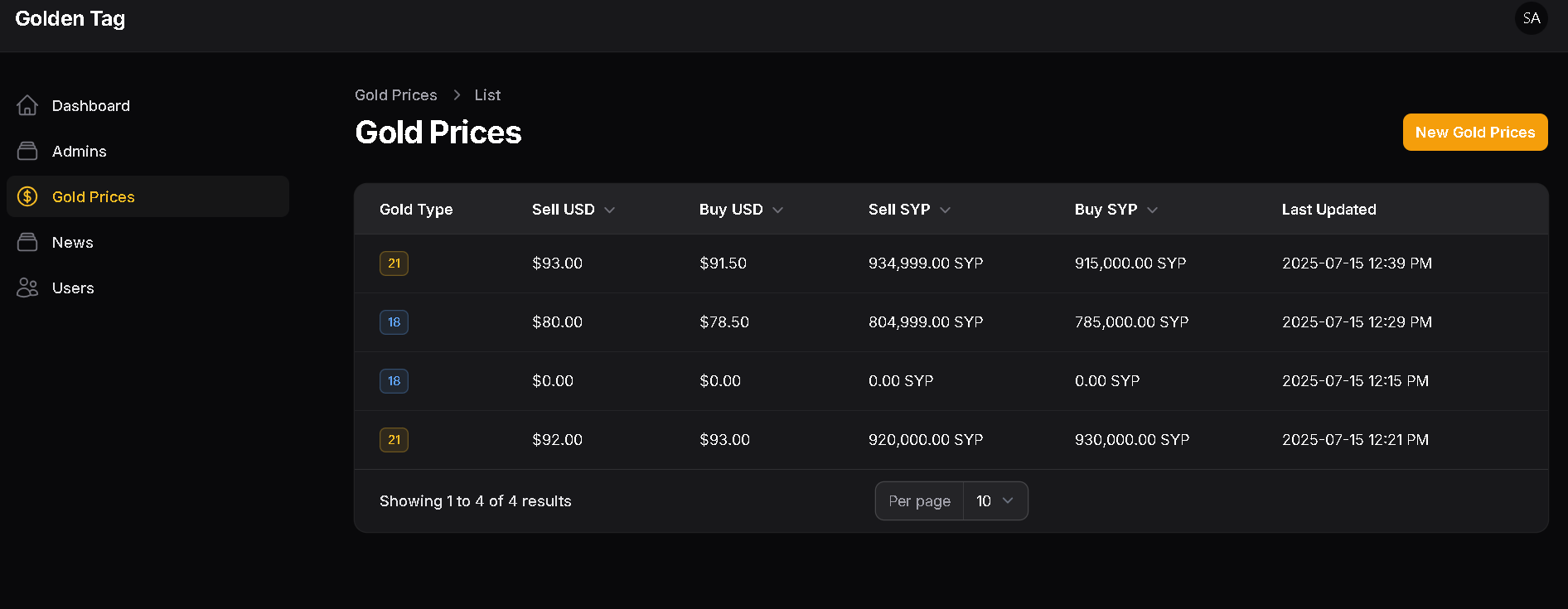The width and height of the screenshot is (1568, 609).
Task: Open the Dashboard home icon
Action: coord(27,105)
